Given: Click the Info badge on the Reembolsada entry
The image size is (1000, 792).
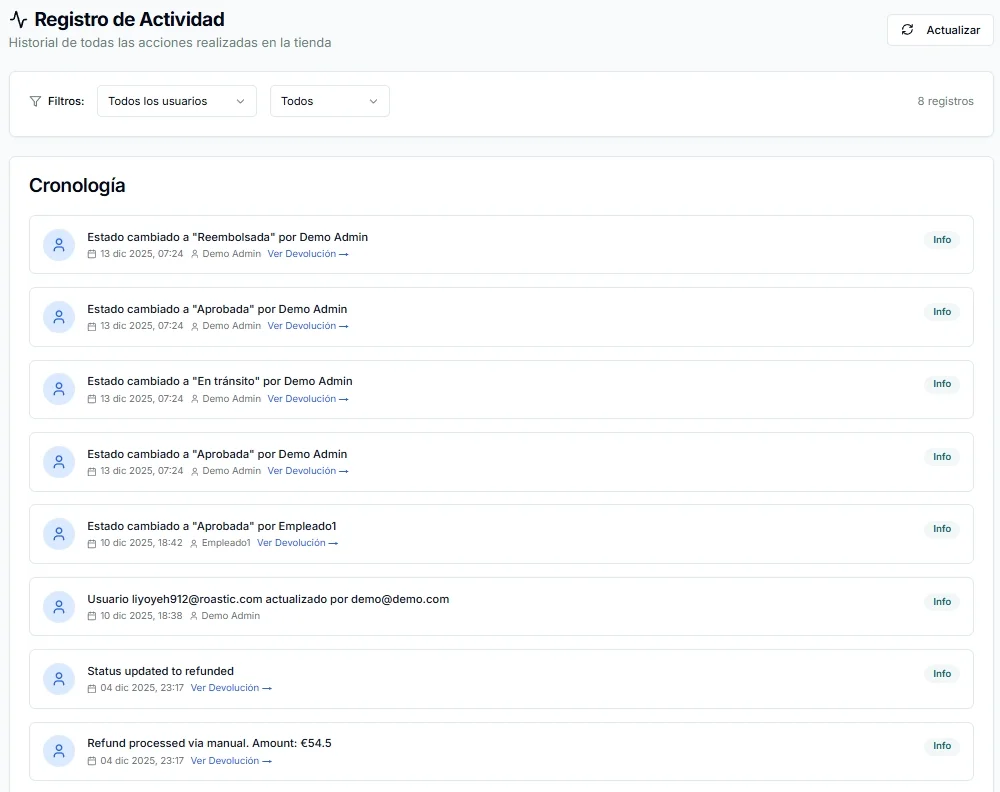Looking at the screenshot, I should 941,240.
